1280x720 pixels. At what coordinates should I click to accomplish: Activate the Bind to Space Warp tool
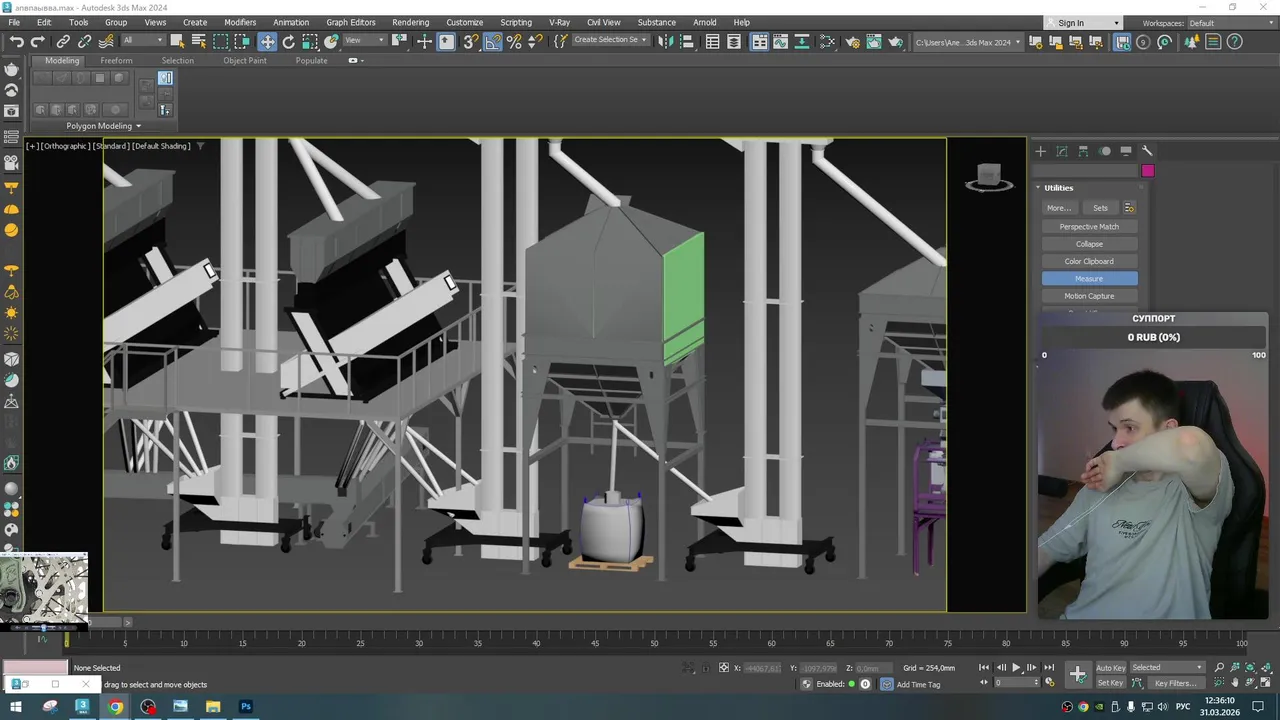tap(107, 42)
